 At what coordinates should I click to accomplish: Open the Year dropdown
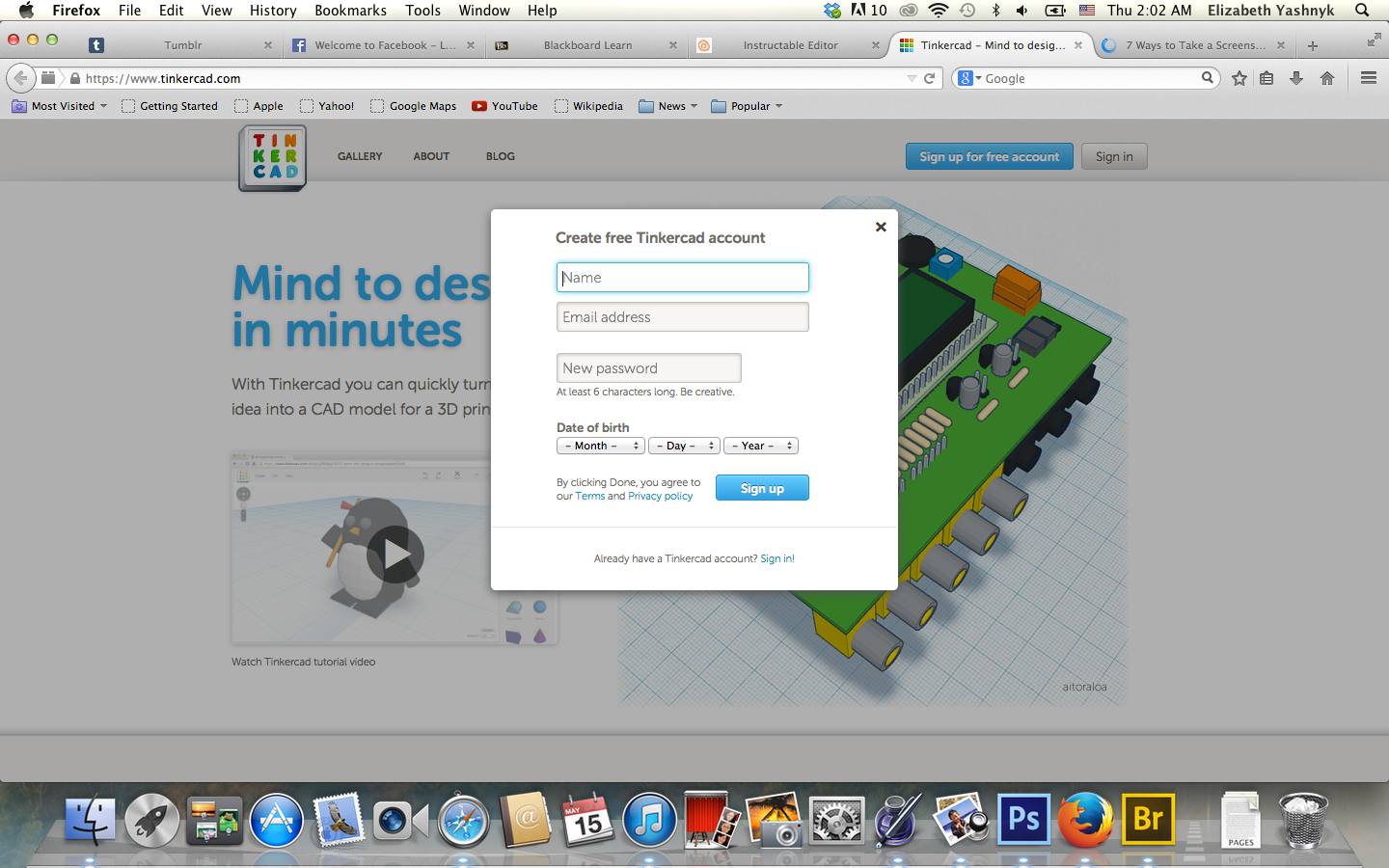point(761,446)
